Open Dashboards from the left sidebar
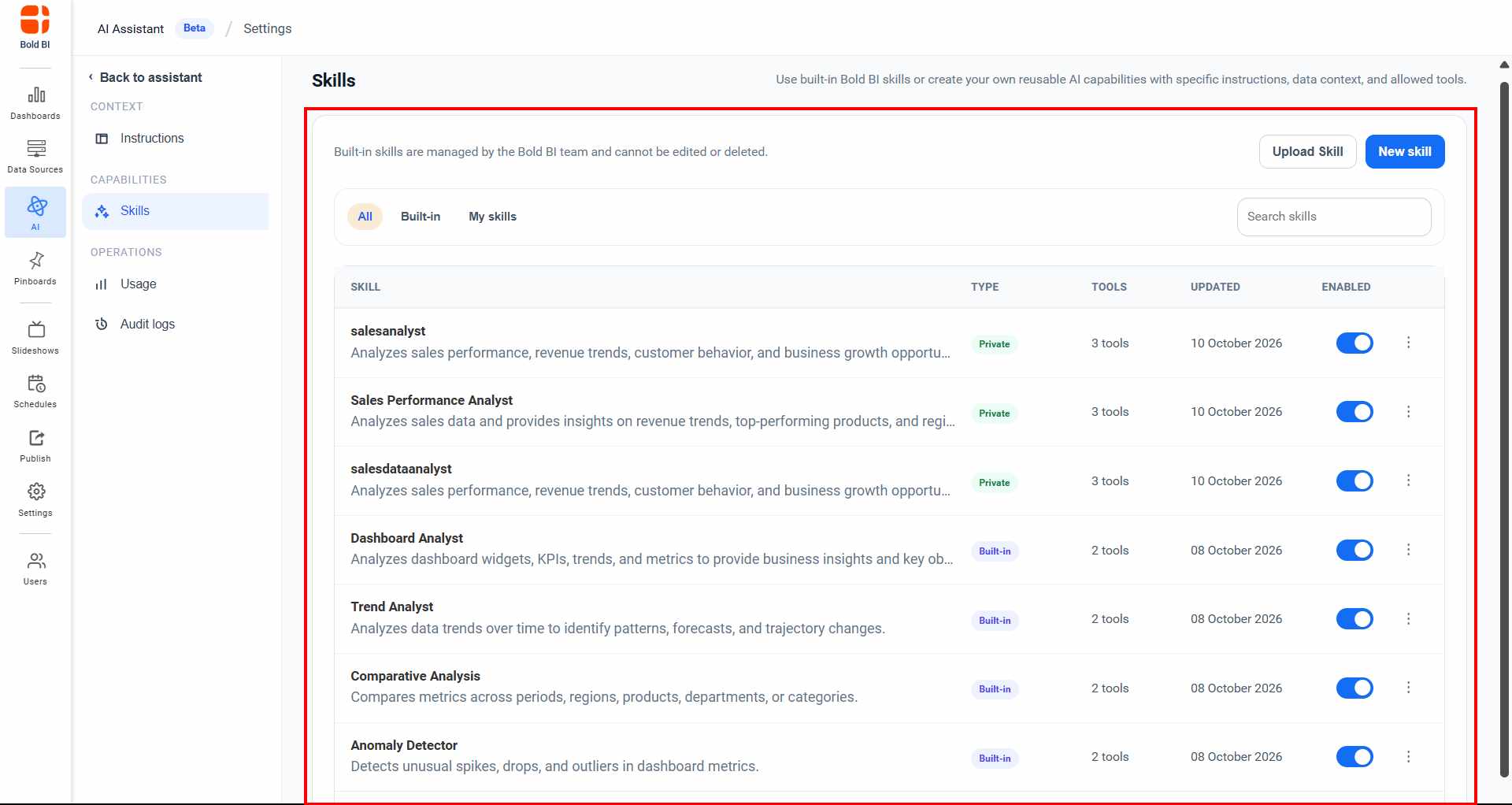The image size is (1512, 805). 35,103
